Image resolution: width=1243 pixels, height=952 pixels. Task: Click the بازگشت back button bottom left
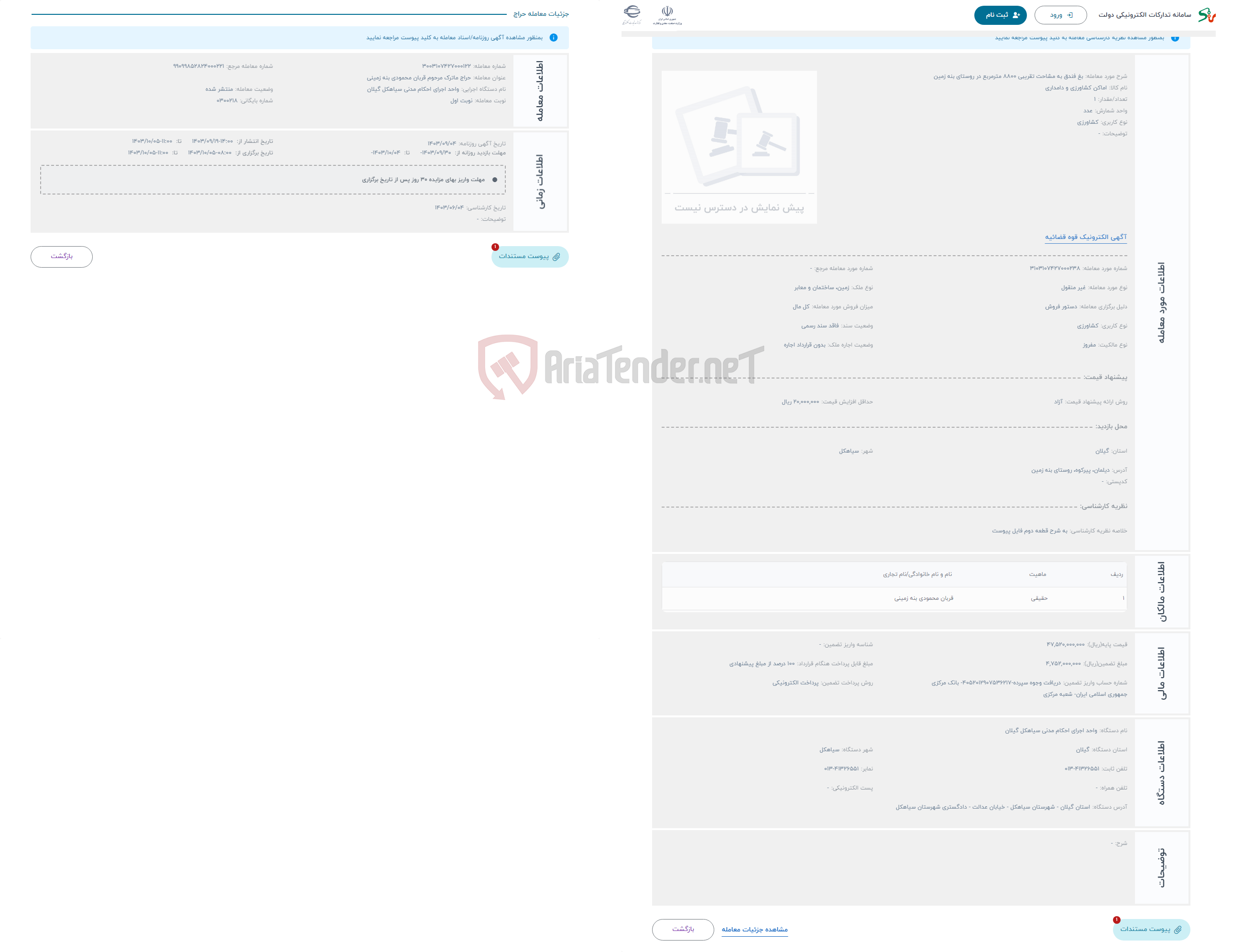click(x=63, y=258)
